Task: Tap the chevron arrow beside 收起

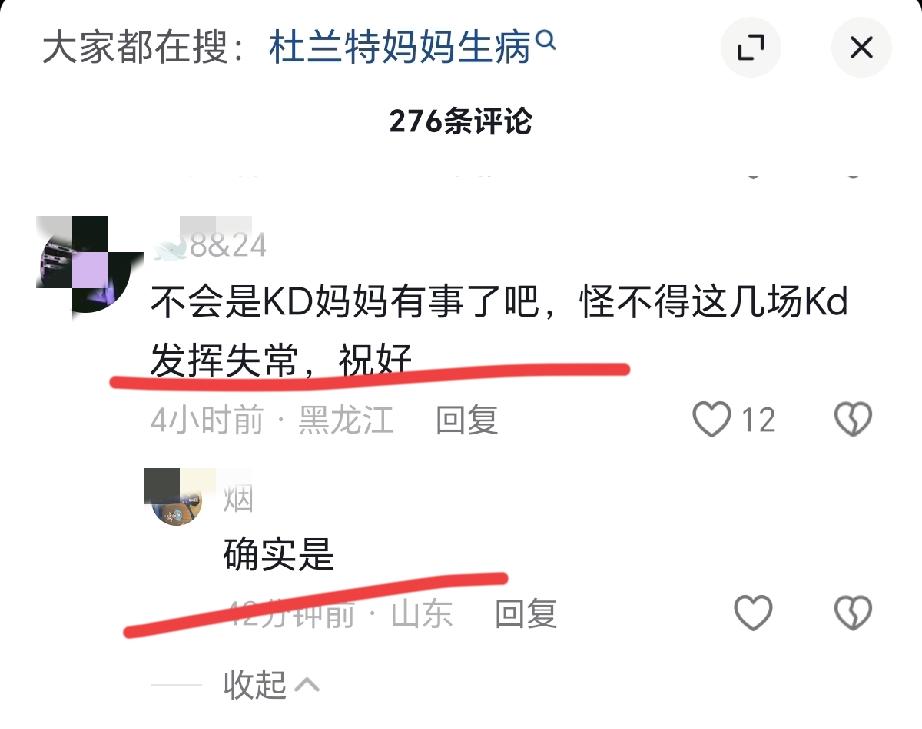Action: 307,685
